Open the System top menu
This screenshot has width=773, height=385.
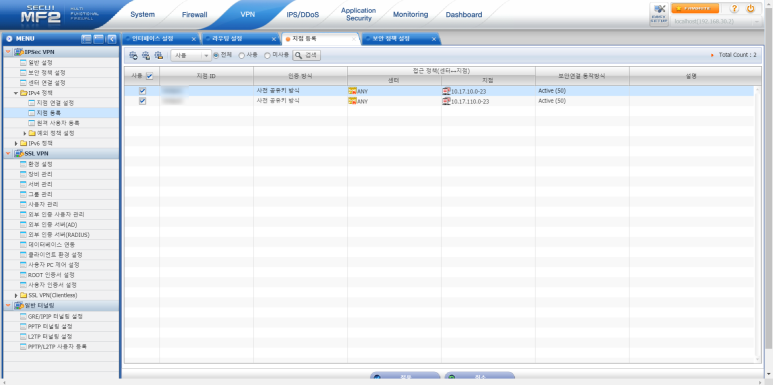pos(142,15)
